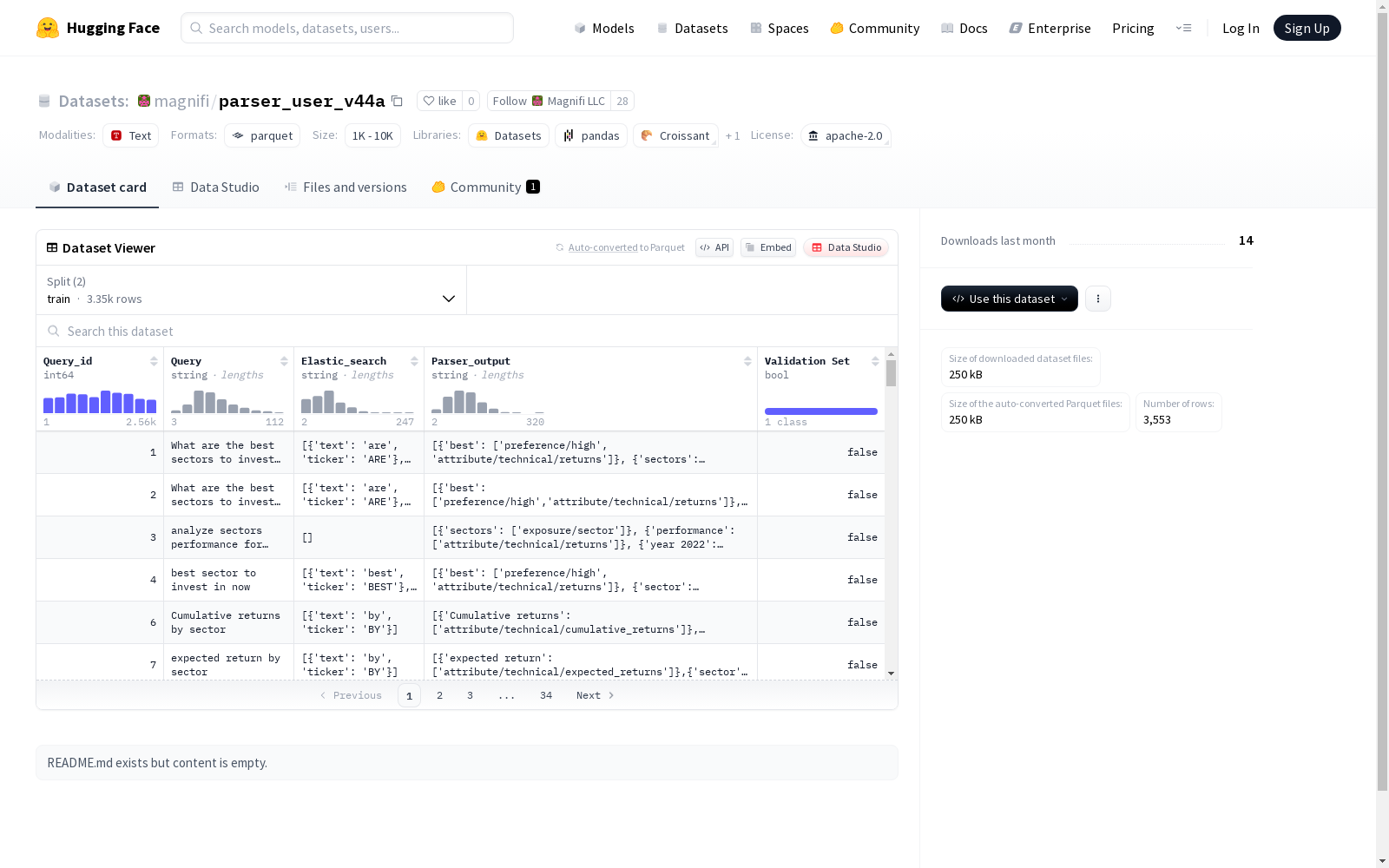Copy dataset name with the copy icon
The image size is (1389, 868).
tap(397, 101)
